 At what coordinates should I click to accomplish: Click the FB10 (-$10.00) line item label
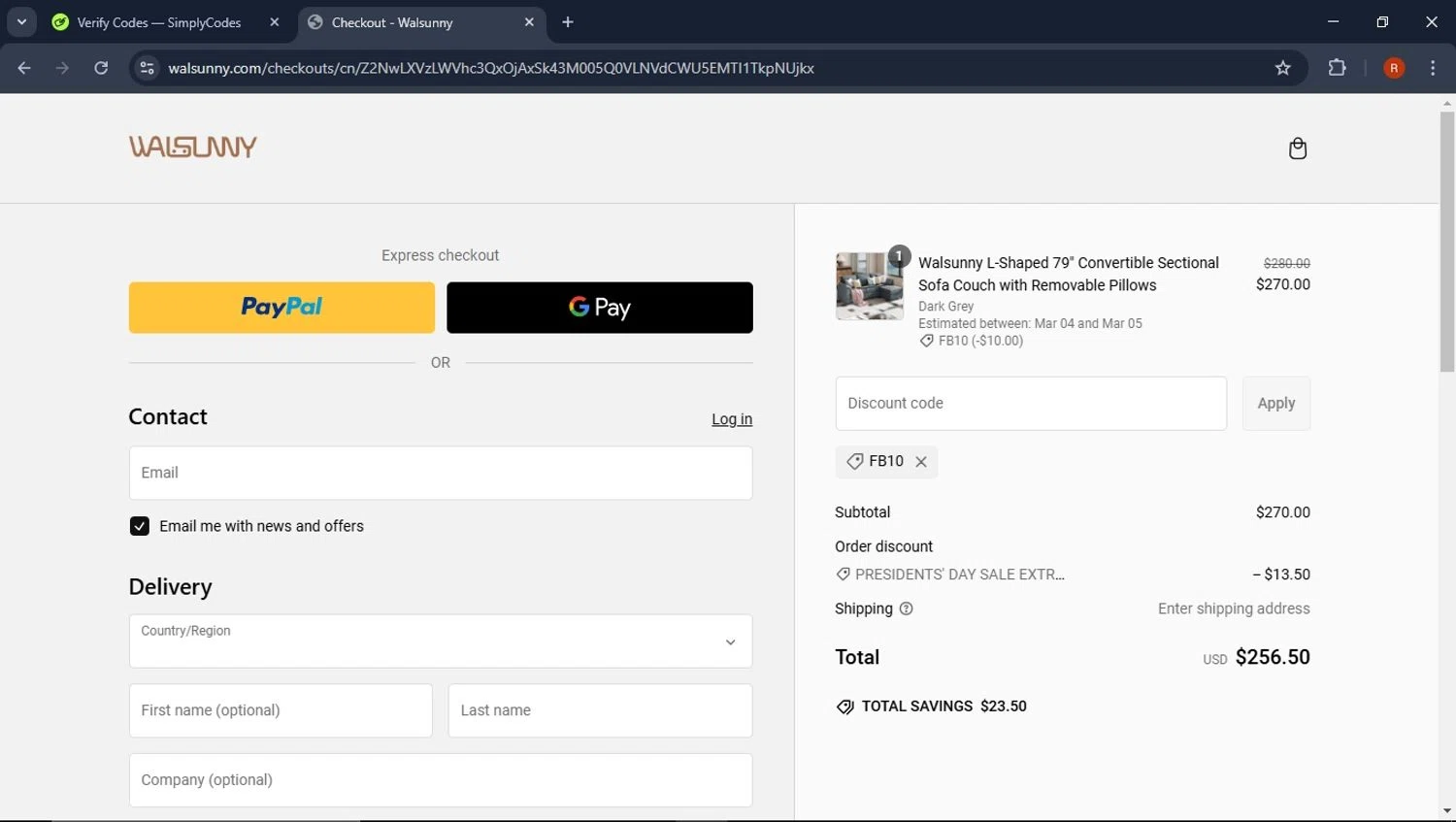click(x=980, y=341)
